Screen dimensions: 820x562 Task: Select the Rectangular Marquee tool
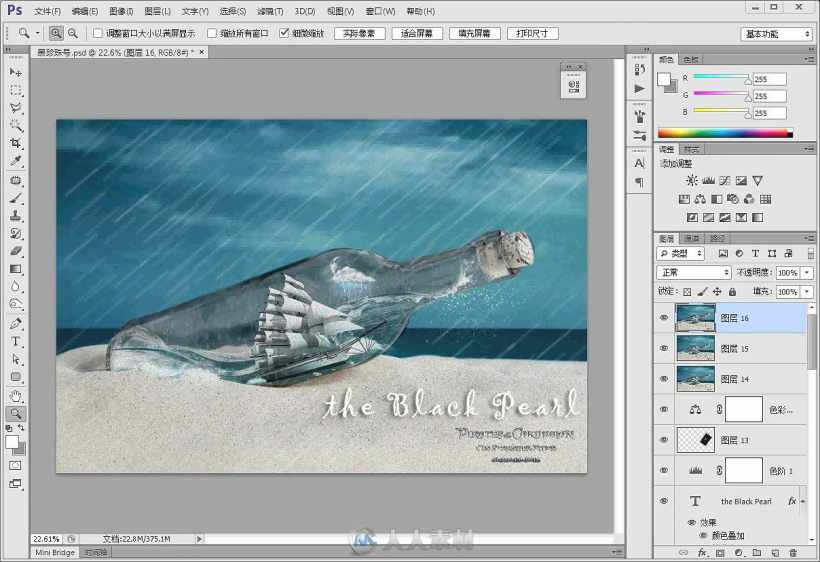[x=16, y=90]
